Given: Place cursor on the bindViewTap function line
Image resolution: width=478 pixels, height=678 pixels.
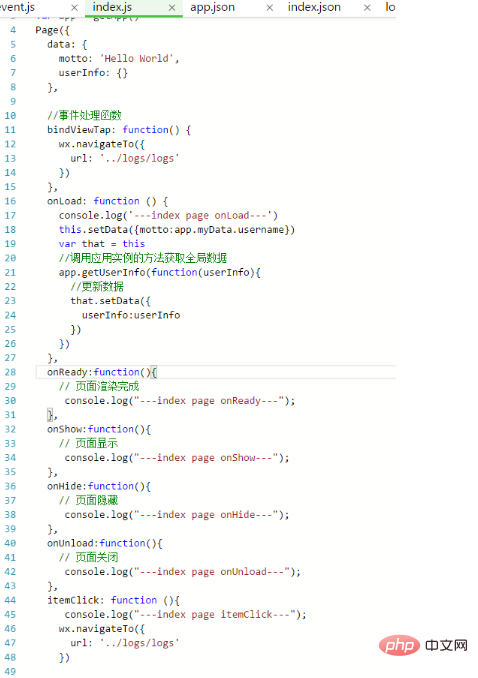Looking at the screenshot, I should (119, 130).
